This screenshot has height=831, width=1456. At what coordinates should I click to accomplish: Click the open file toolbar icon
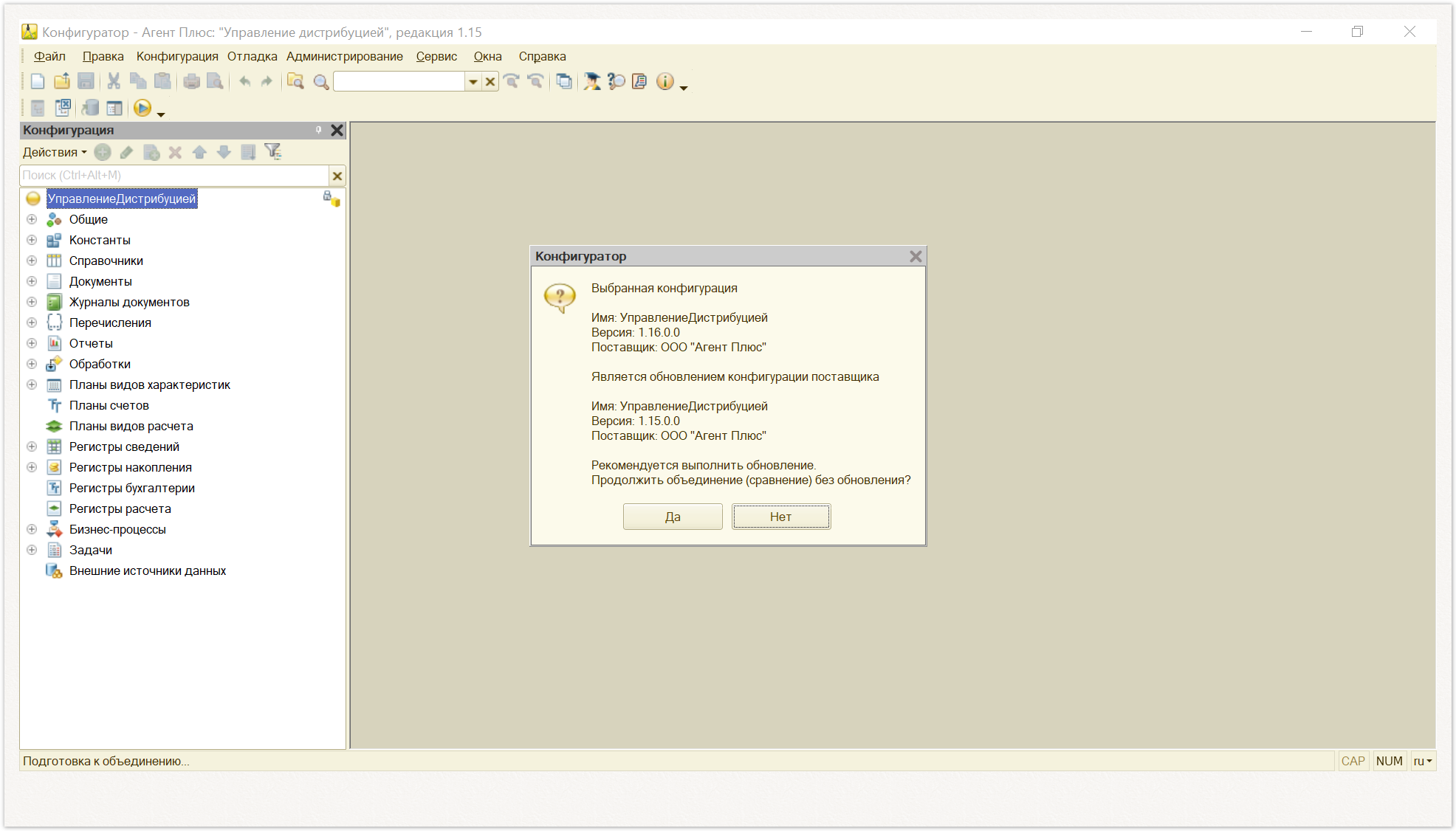click(x=62, y=82)
